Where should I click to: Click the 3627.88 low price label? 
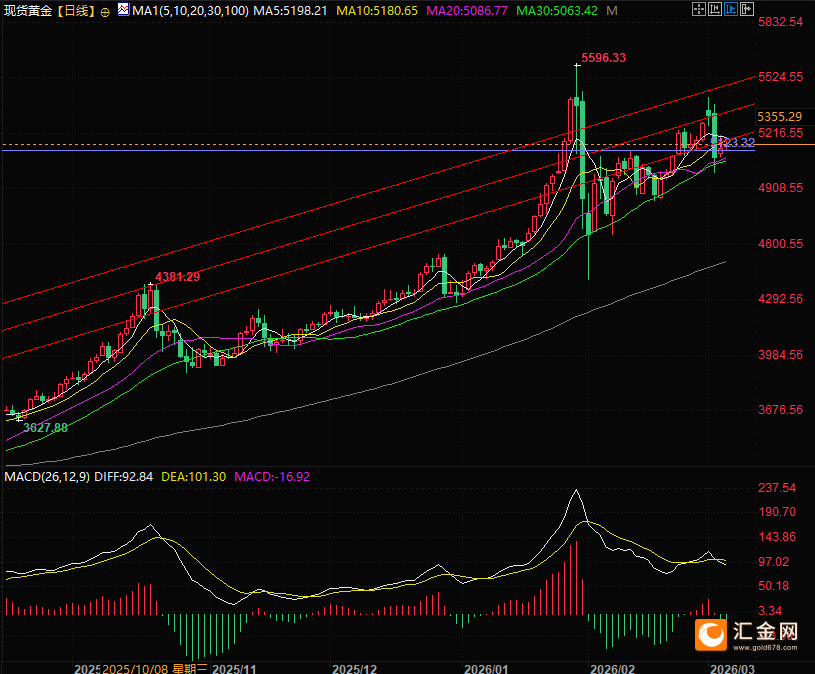46,428
